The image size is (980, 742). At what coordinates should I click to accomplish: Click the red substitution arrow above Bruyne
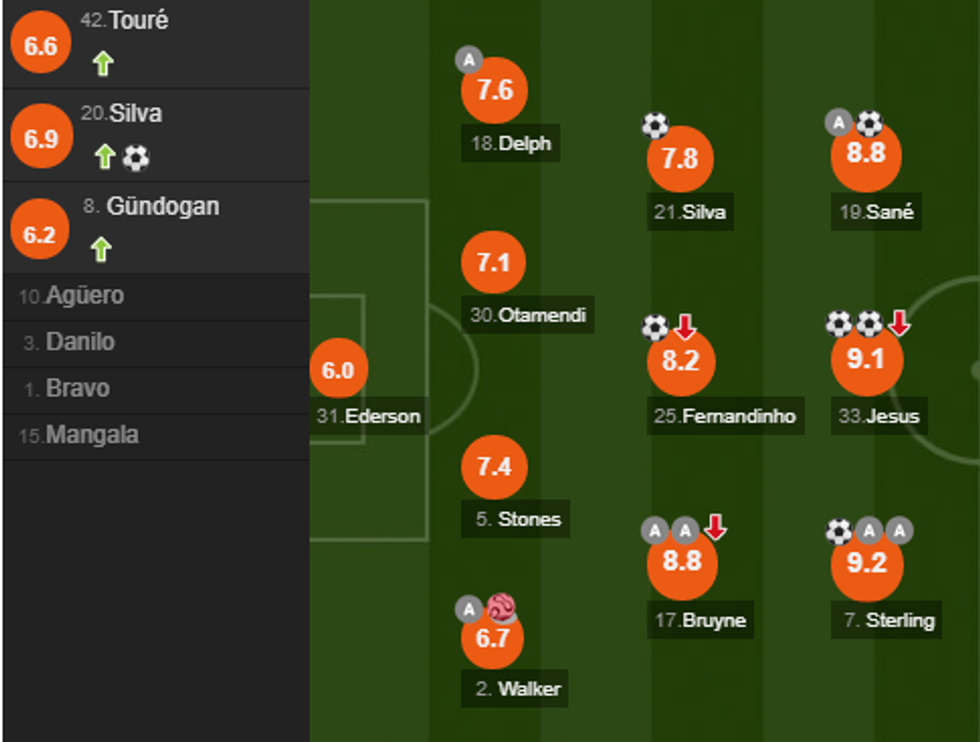click(x=715, y=527)
